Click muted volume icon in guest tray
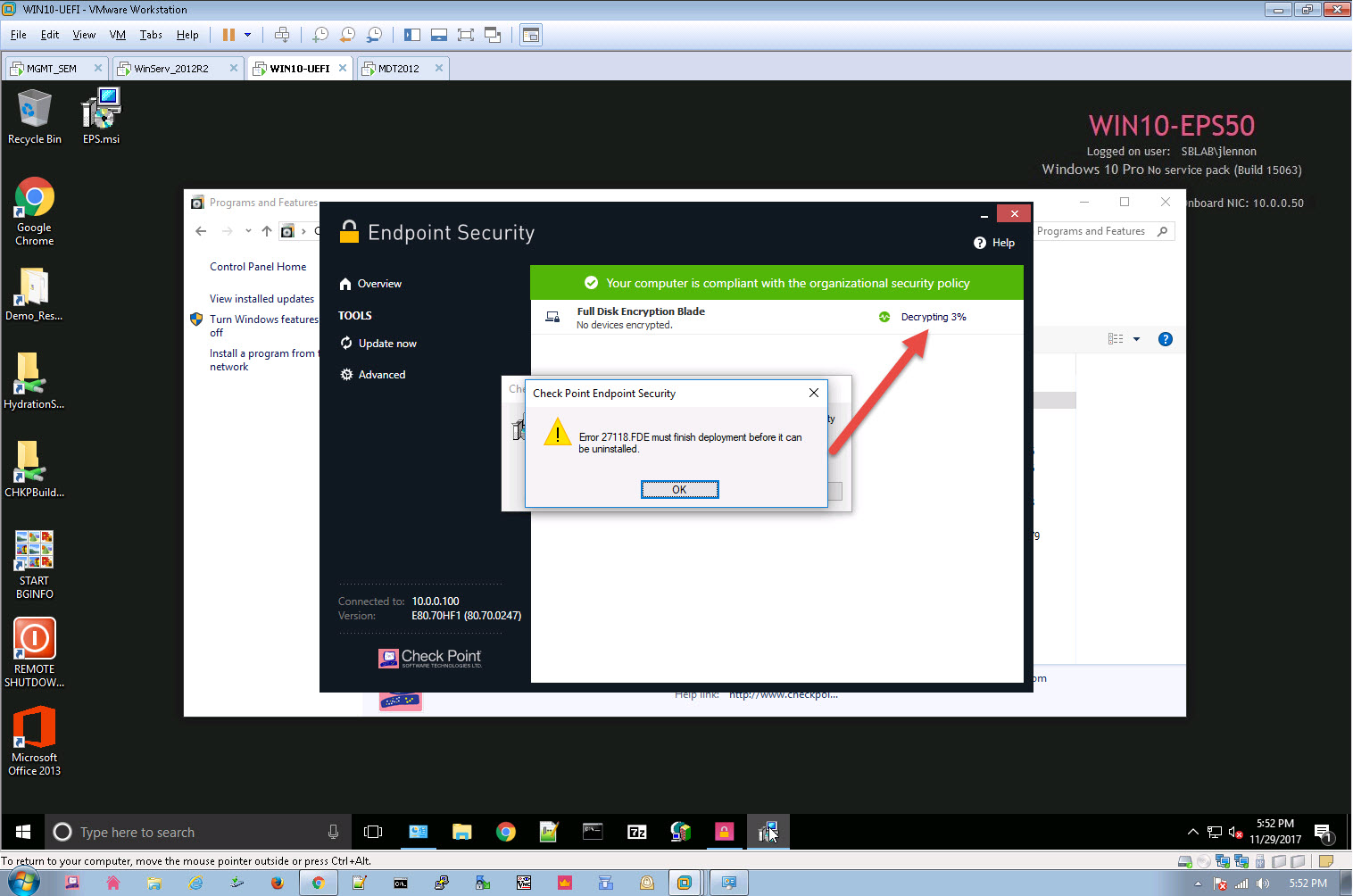The width and height of the screenshot is (1353, 896). click(x=1235, y=832)
